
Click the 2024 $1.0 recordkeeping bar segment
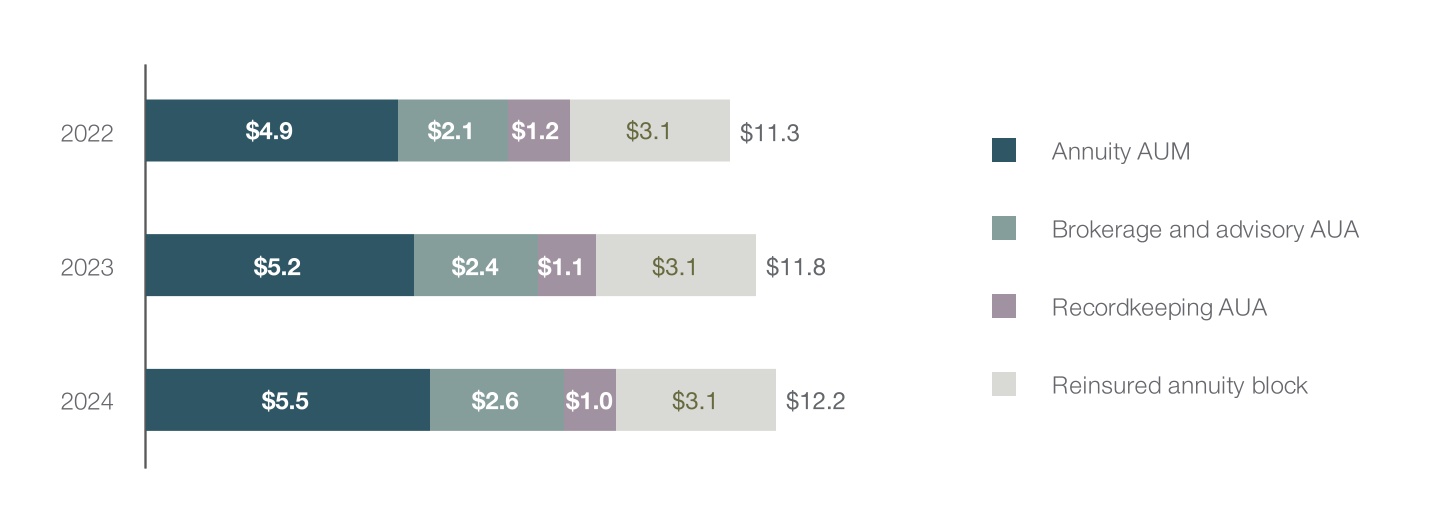(590, 401)
